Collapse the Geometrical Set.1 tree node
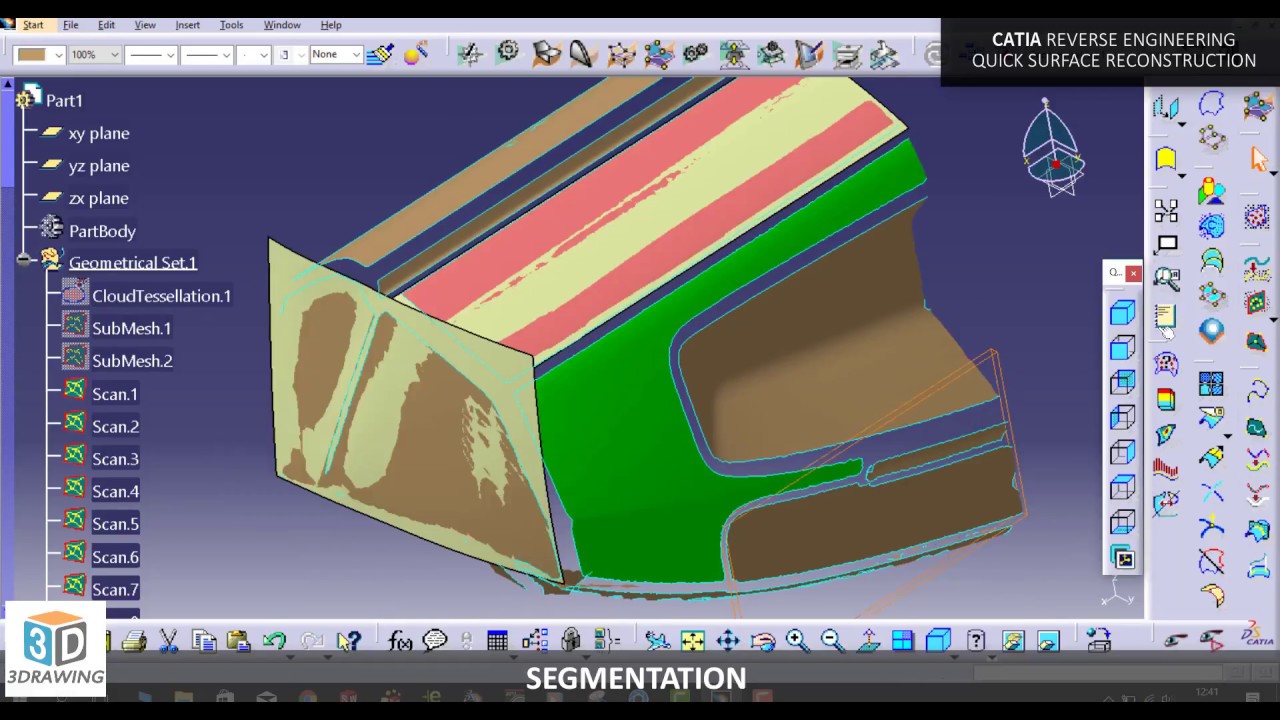Screen dimensions: 1280x720 [23, 260]
